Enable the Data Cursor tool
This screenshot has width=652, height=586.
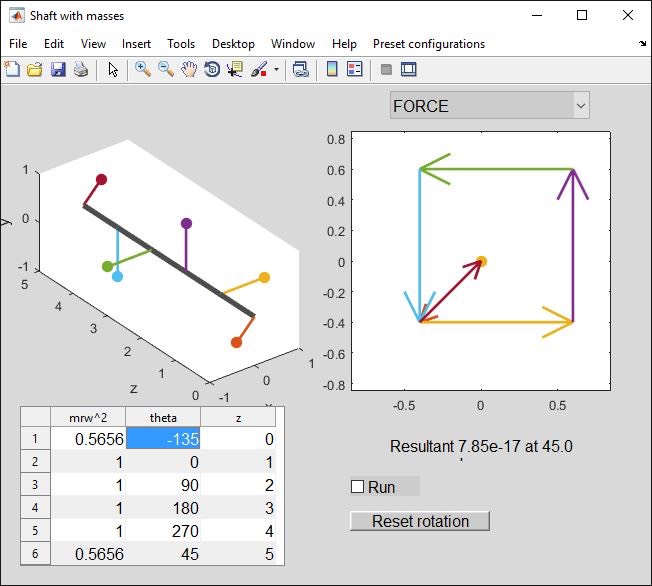point(235,69)
